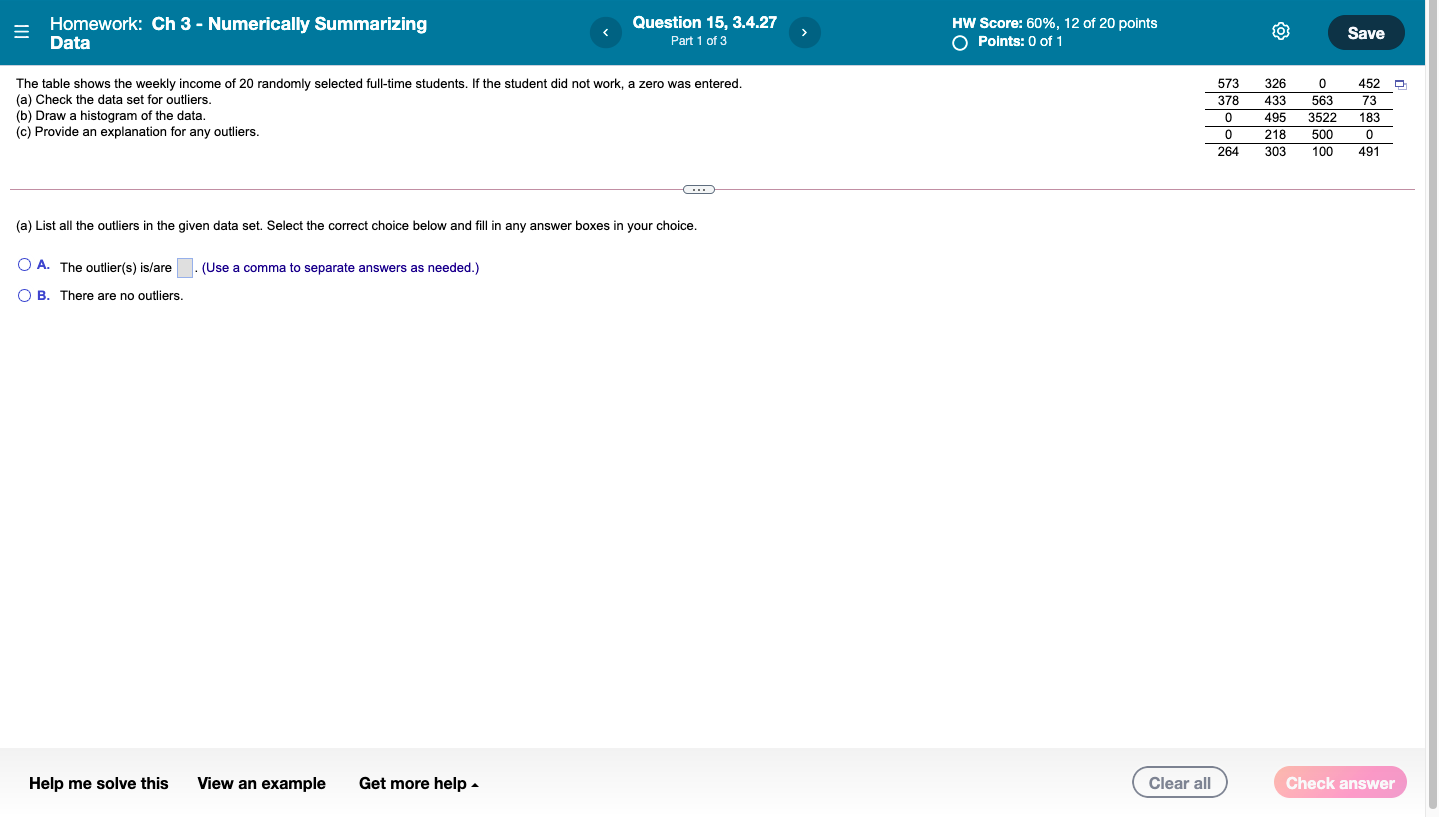The width and height of the screenshot is (1439, 817).
Task: Expand the collapsed question panel divider
Action: pos(698,189)
